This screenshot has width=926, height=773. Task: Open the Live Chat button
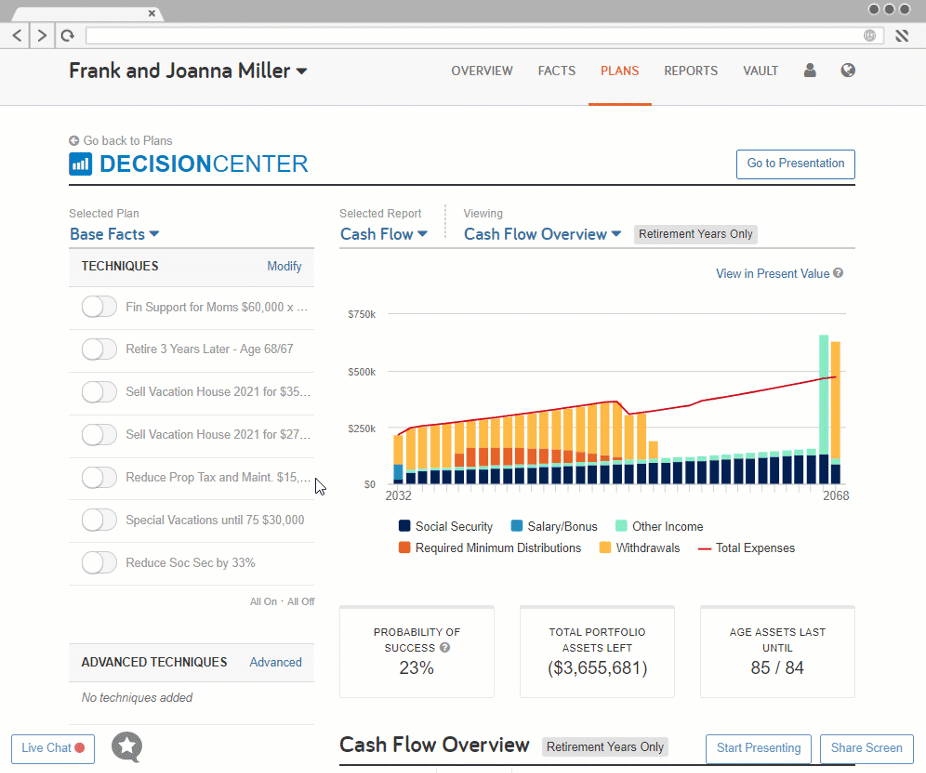(53, 748)
